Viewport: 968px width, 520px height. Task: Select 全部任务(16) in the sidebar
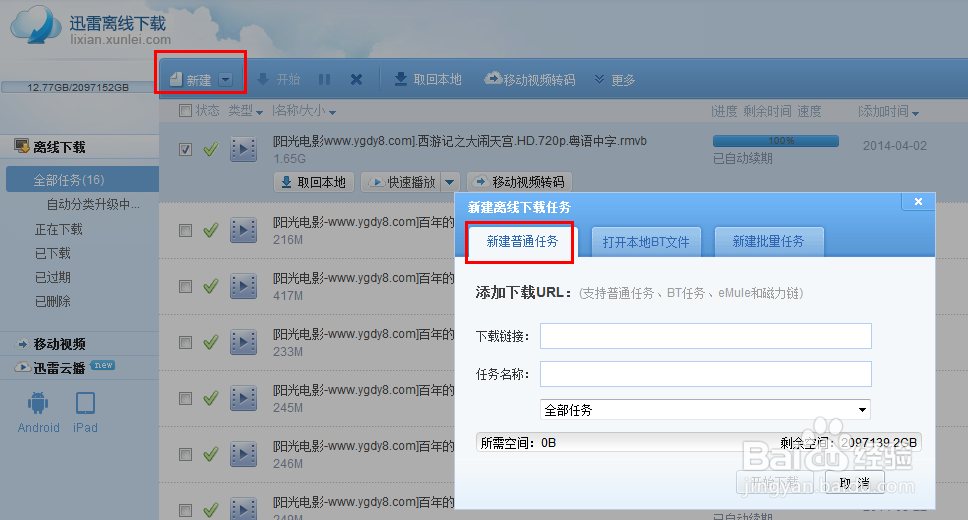pyautogui.click(x=82, y=180)
